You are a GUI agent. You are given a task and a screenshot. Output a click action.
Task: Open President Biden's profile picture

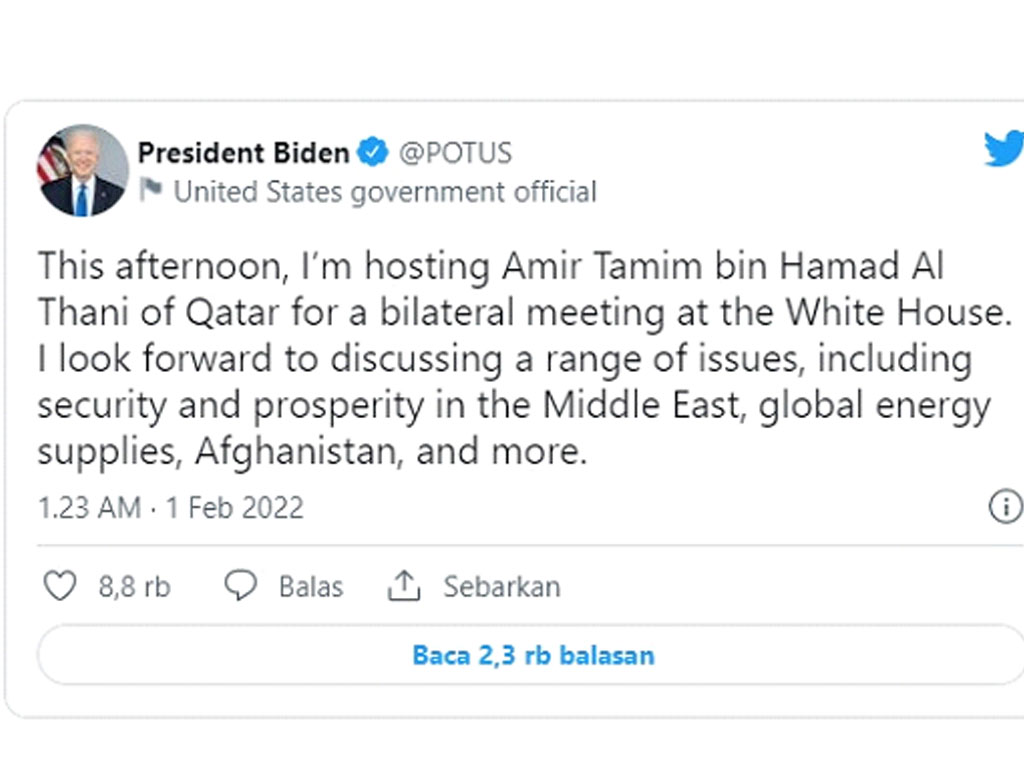(x=82, y=171)
